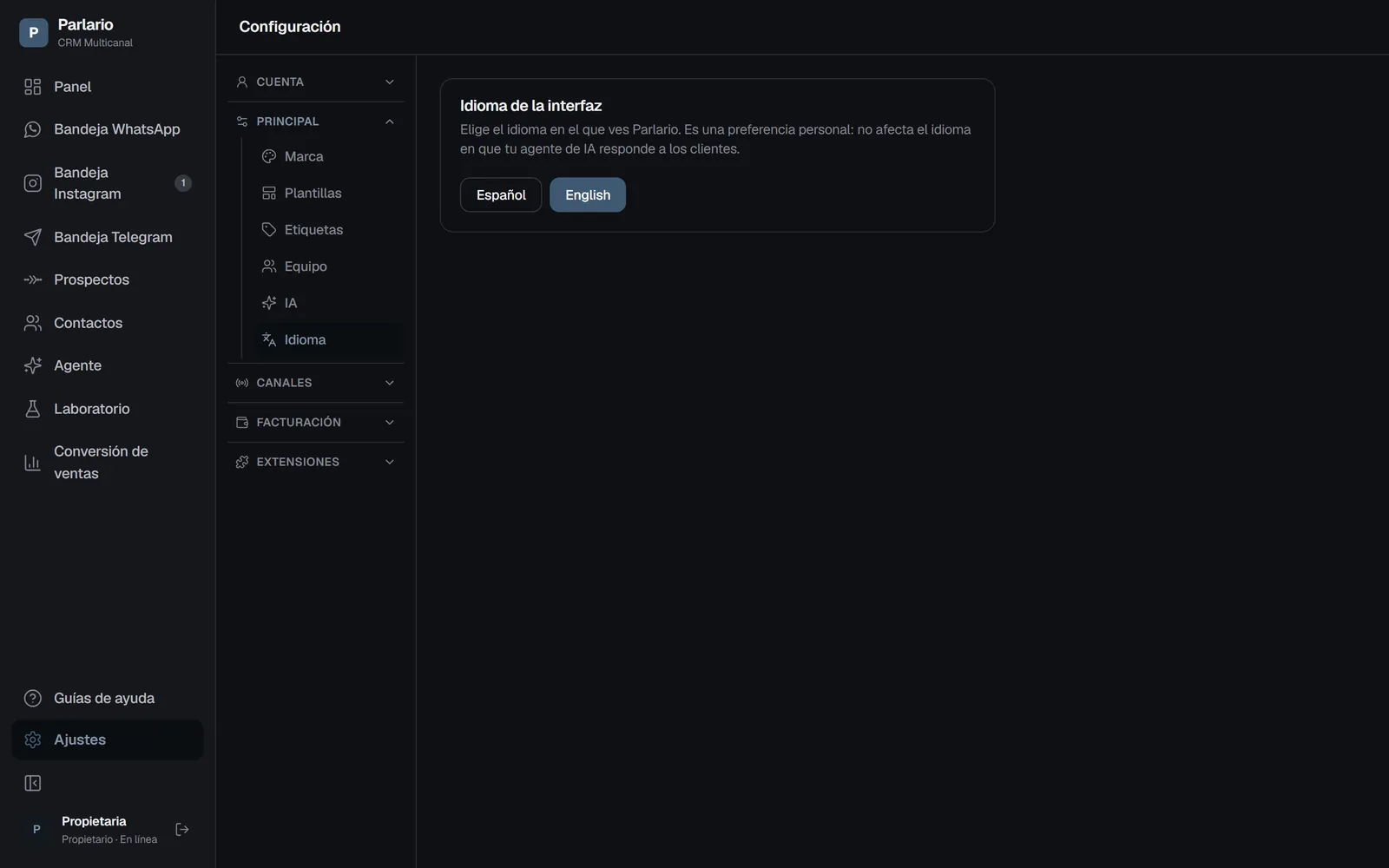Image resolution: width=1389 pixels, height=868 pixels.
Task: Click the Configuración page title
Action: pyautogui.click(x=290, y=27)
